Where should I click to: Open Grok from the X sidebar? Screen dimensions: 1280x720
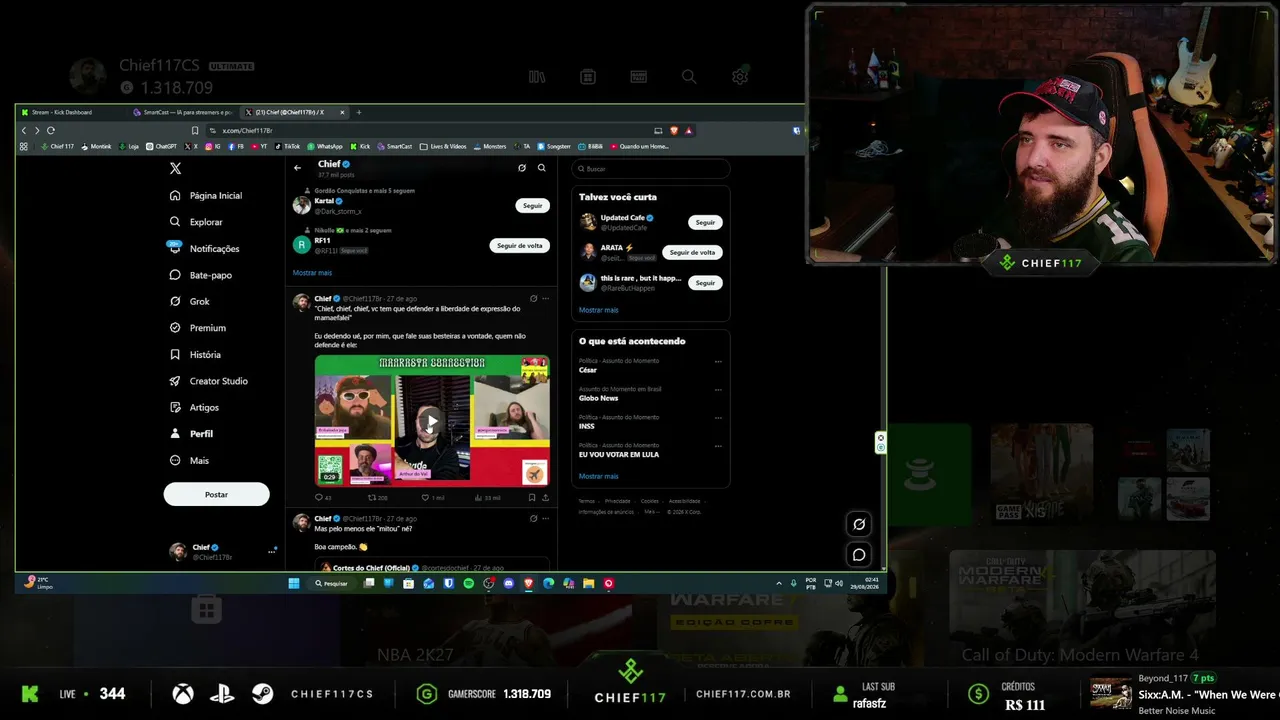pyautogui.click(x=190, y=302)
